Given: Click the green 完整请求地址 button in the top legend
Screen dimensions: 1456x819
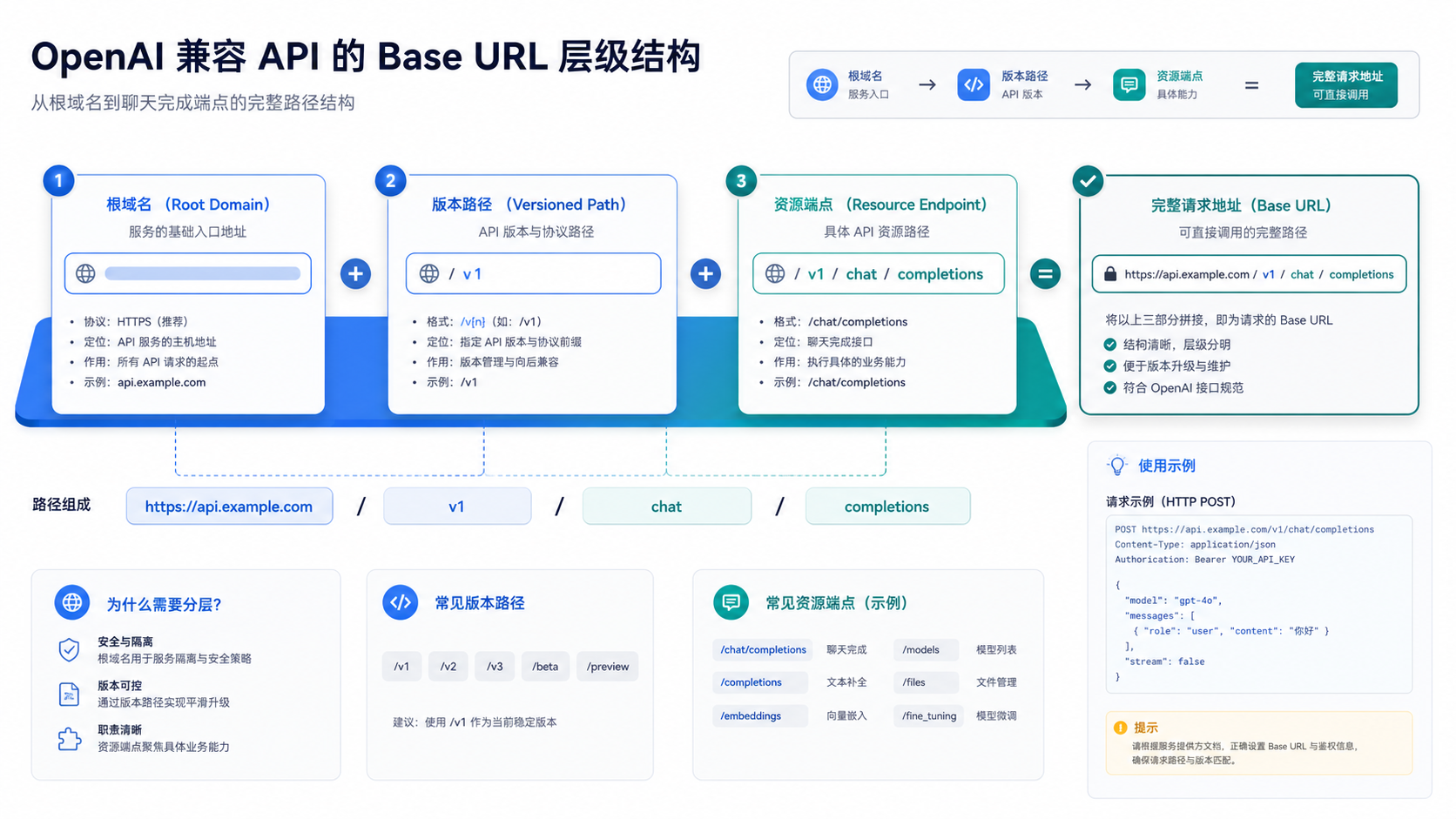Looking at the screenshot, I should 1345,85.
